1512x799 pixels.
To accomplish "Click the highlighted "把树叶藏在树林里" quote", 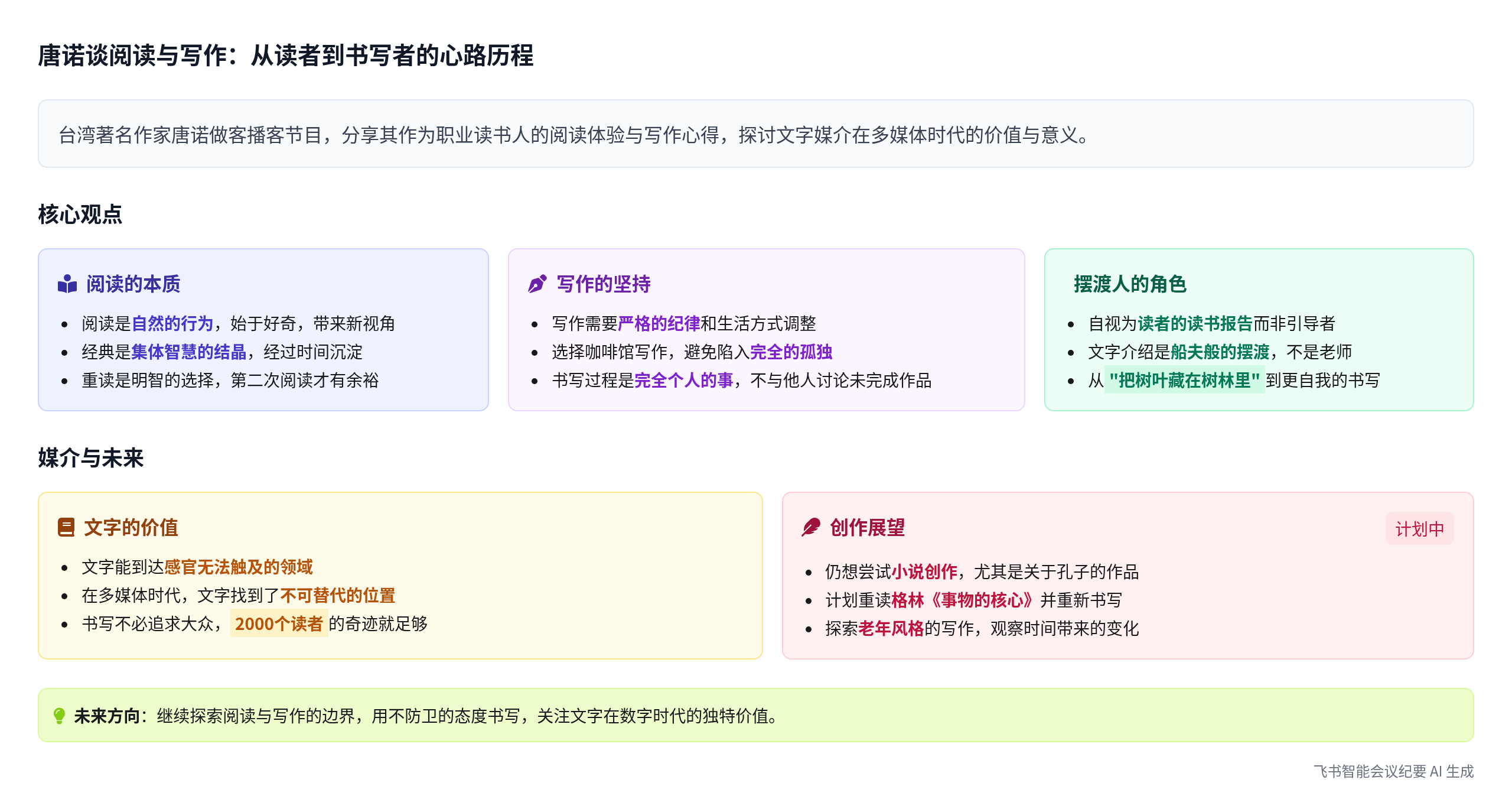I will click(1184, 380).
